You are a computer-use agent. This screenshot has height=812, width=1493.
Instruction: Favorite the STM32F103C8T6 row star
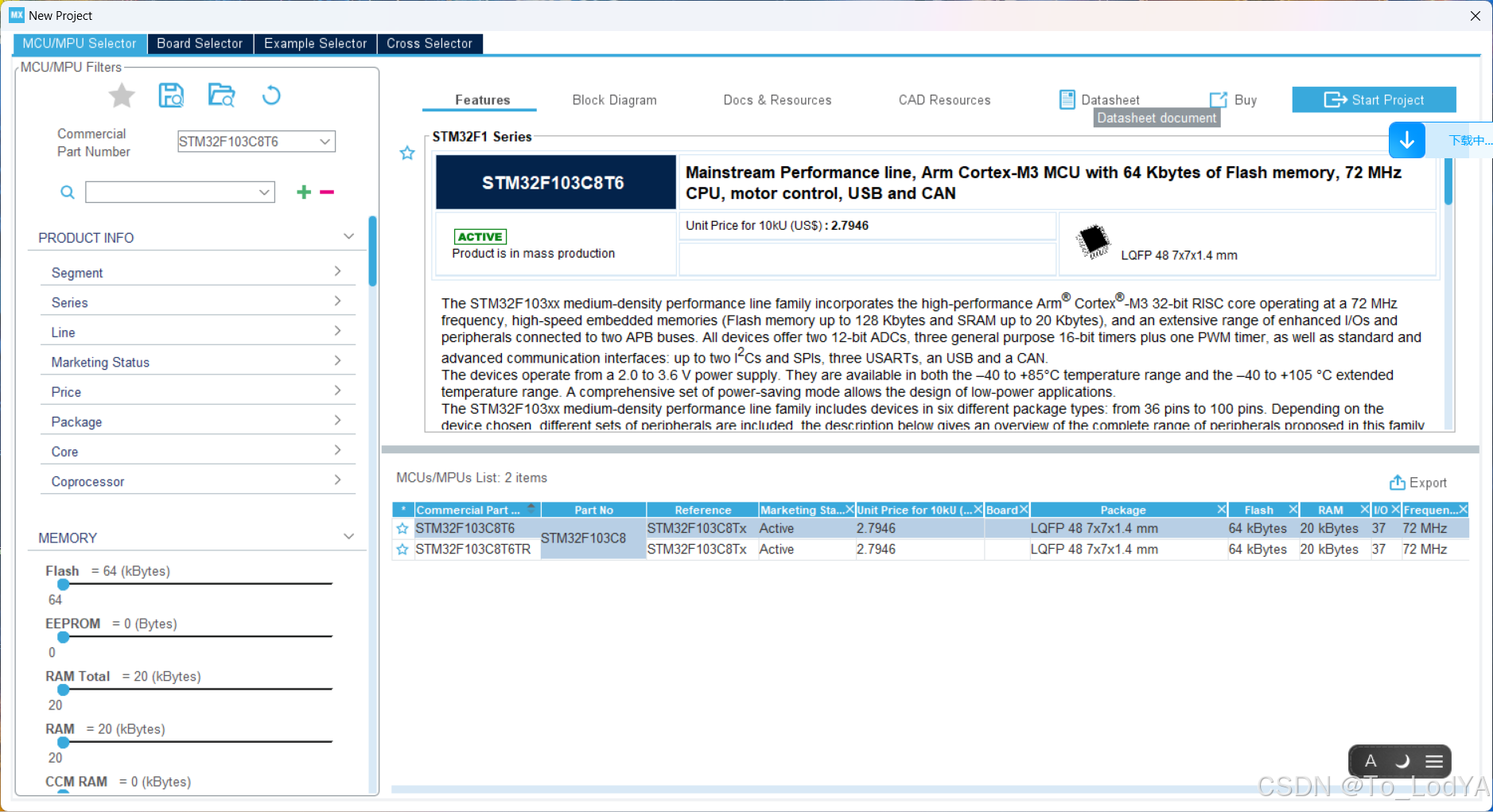402,529
